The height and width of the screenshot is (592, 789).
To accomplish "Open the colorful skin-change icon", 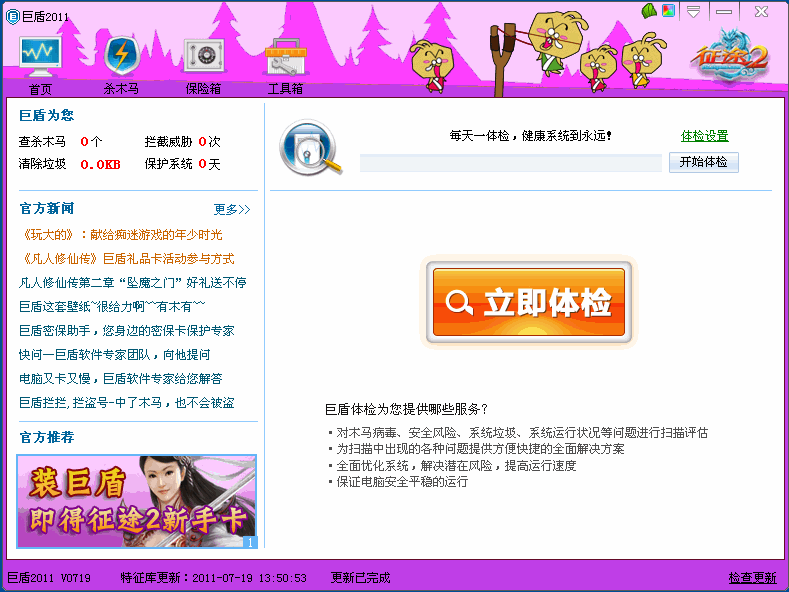I will point(668,11).
